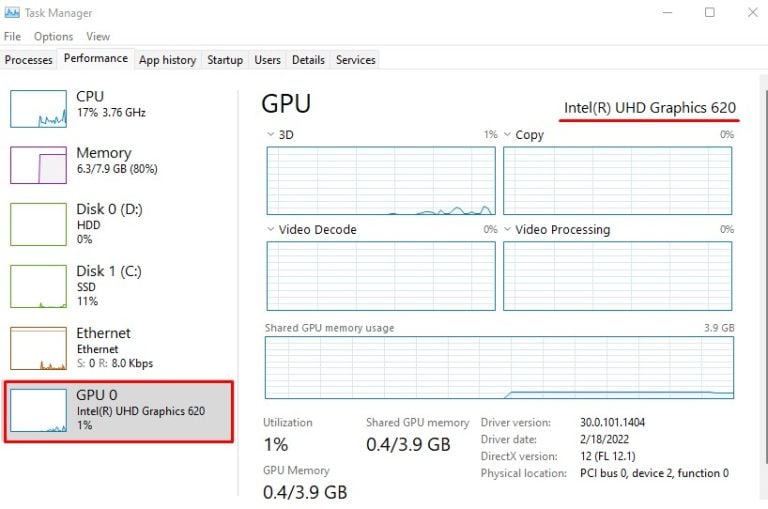This screenshot has width=768, height=509.
Task: Expand the Video Decode graph dropdown
Action: click(271, 230)
